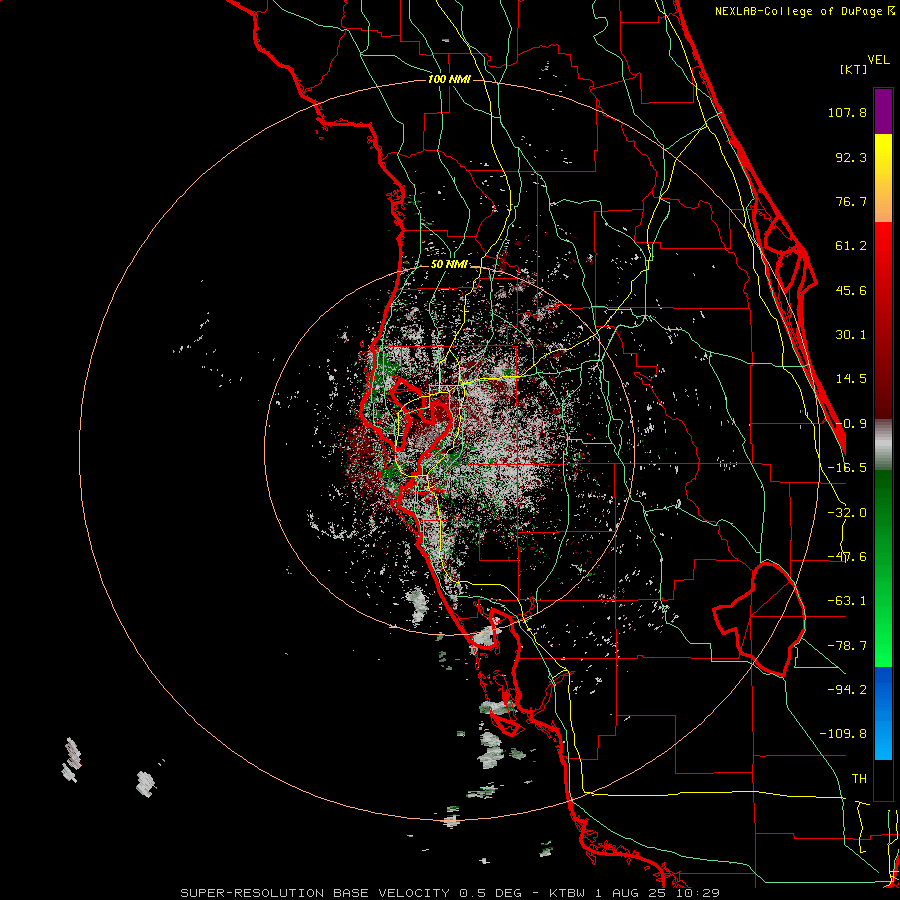The height and width of the screenshot is (900, 900).
Task: Click the blue segment of the color bar
Action: [x=883, y=713]
